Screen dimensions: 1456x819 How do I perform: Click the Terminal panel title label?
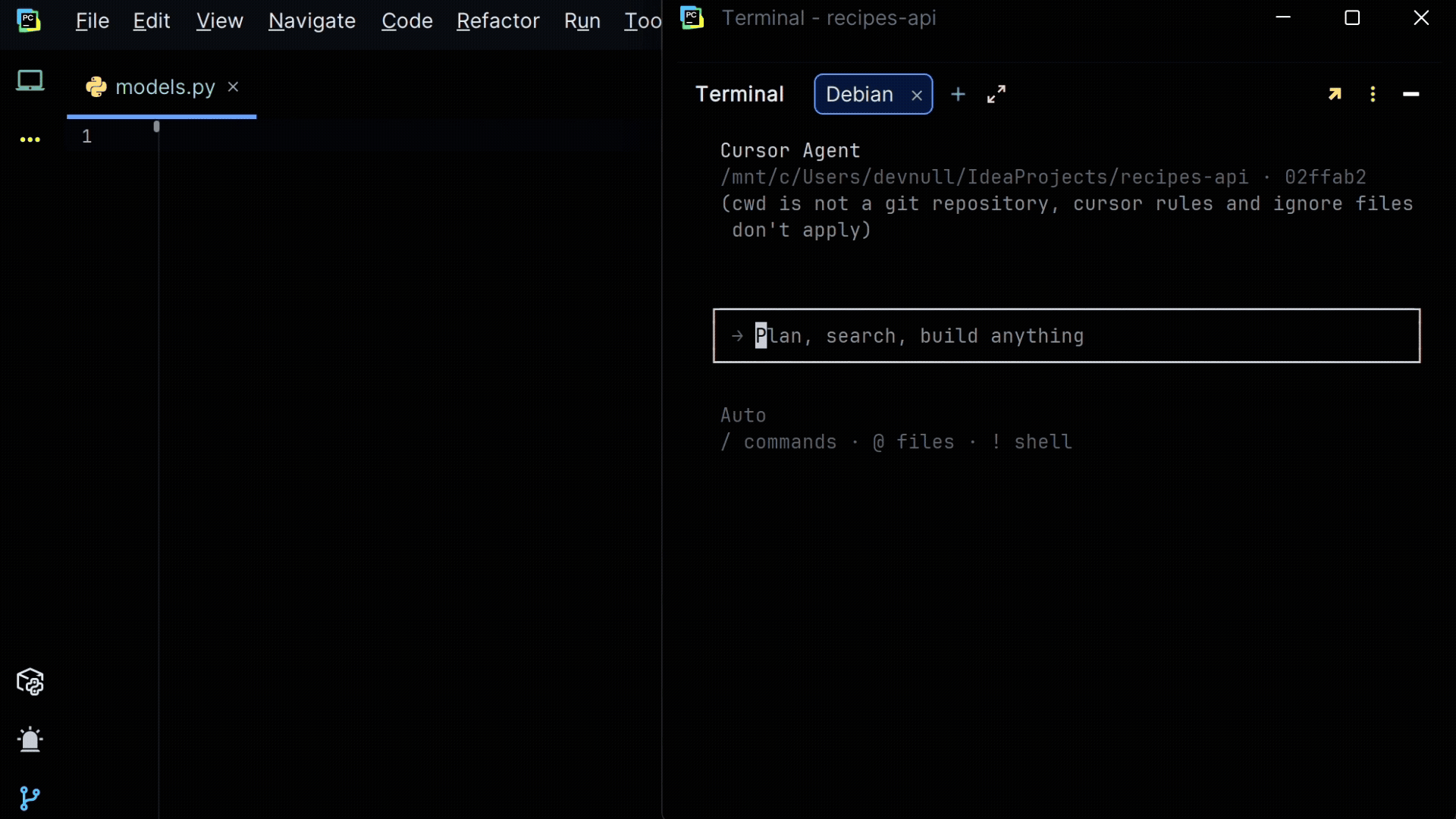pyautogui.click(x=739, y=94)
